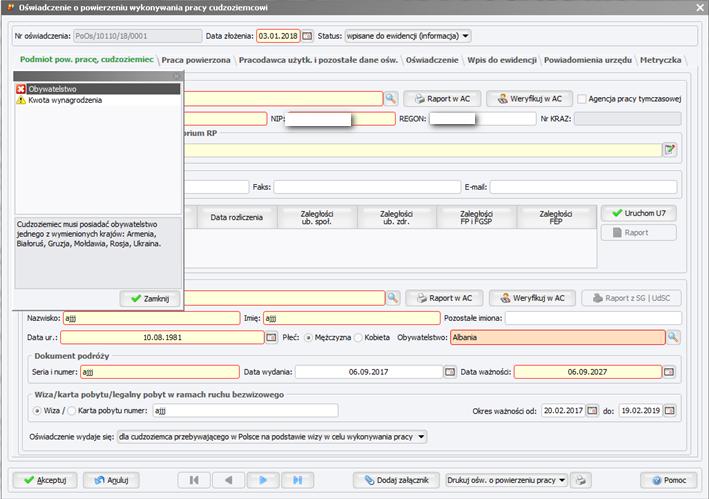Close the small validation panel with x
Image resolution: width=709 pixels, height=499 pixels.
tap(177, 76)
